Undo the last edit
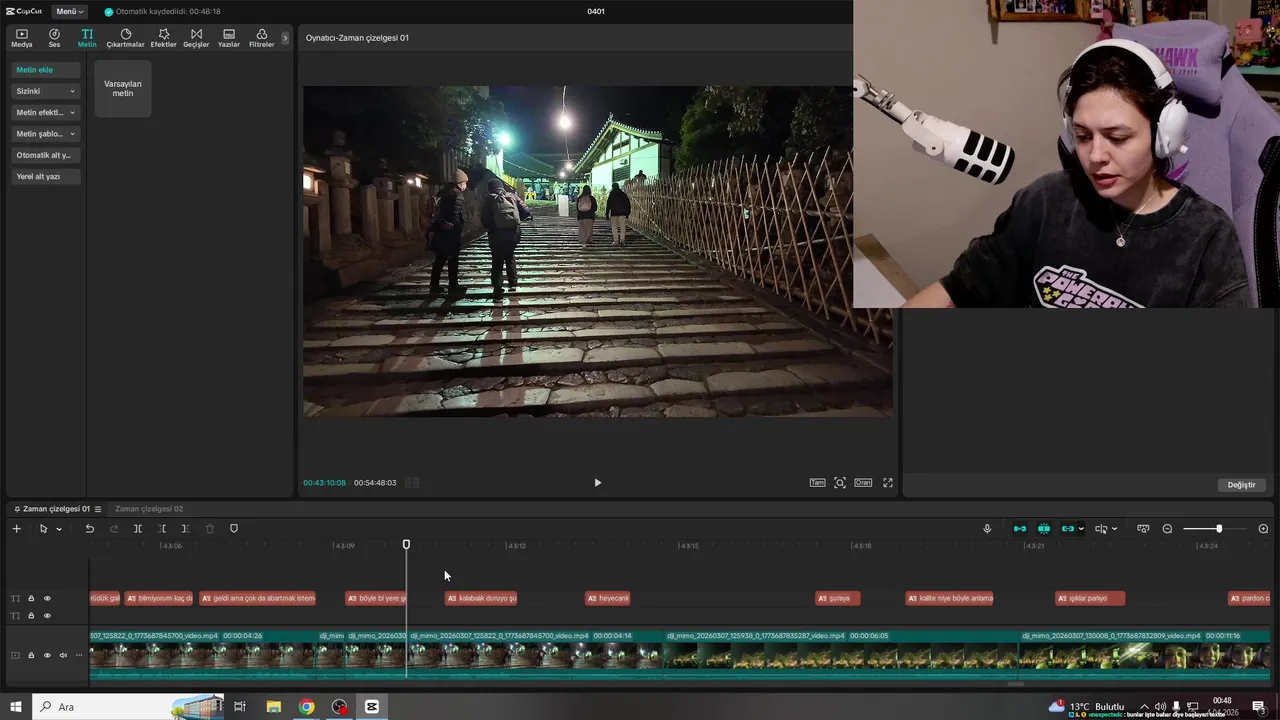Screen dimensions: 1280x720 coord(89,529)
